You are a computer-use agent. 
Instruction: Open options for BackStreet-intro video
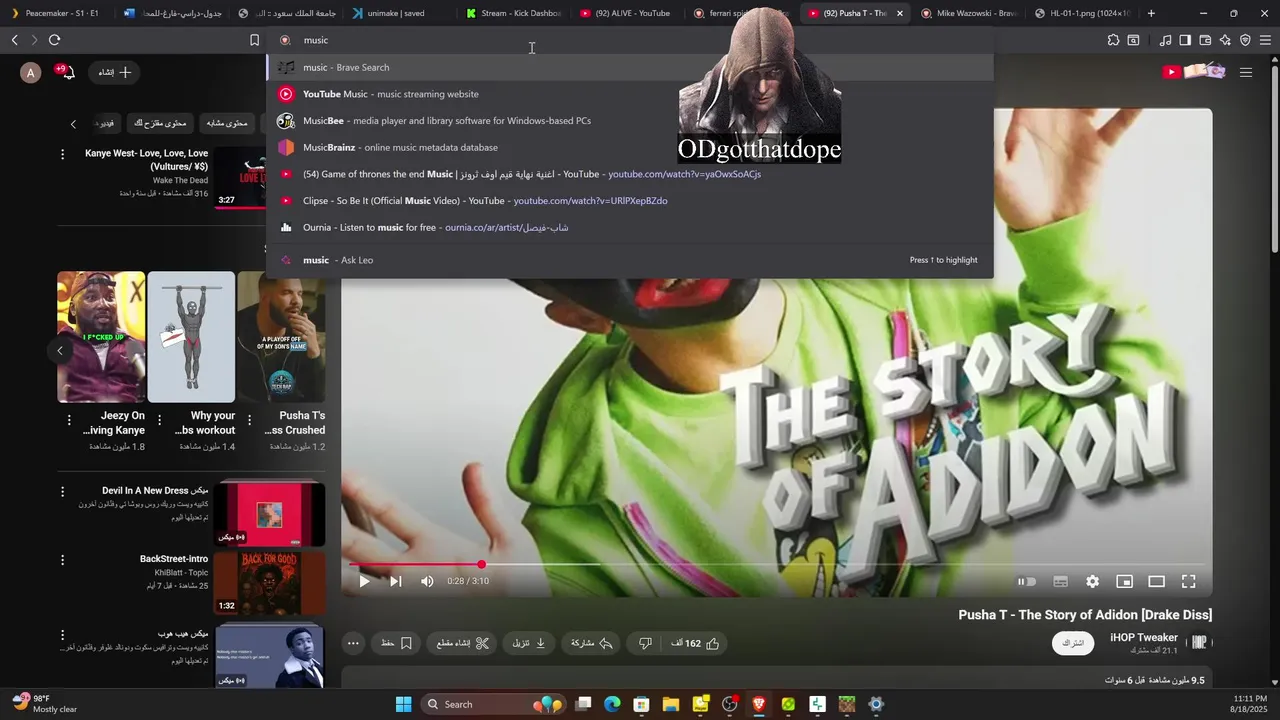pyautogui.click(x=62, y=560)
